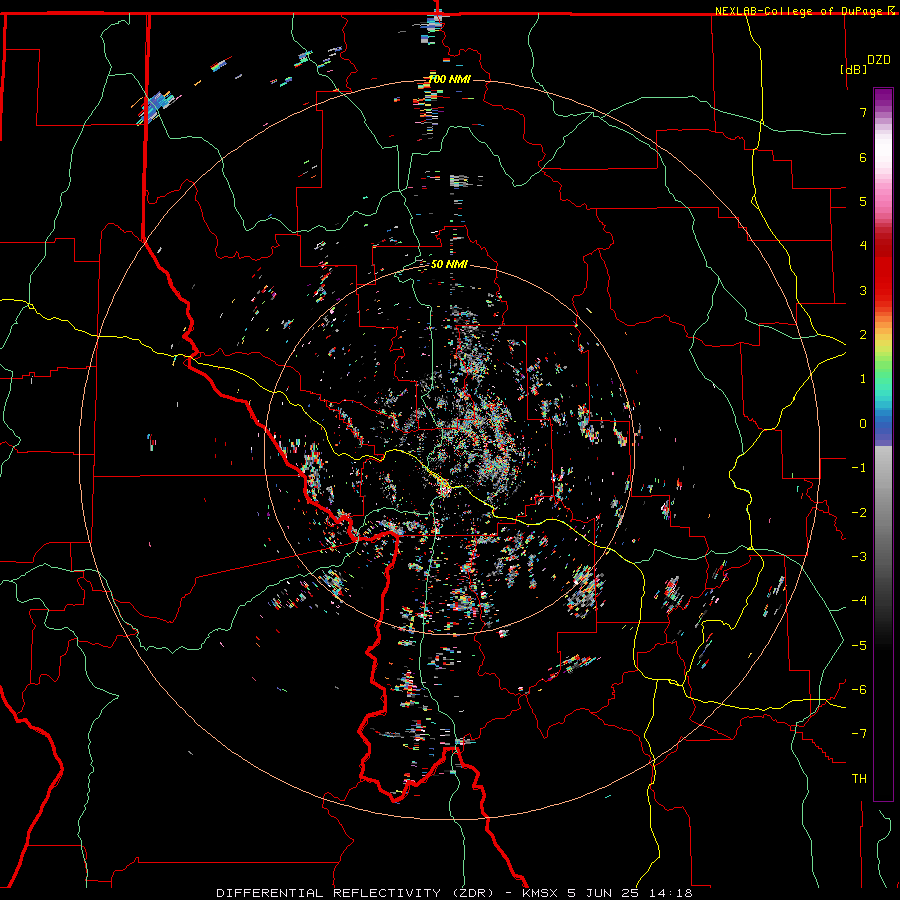Click the [dB] units label
The width and height of the screenshot is (900, 900).
click(853, 69)
